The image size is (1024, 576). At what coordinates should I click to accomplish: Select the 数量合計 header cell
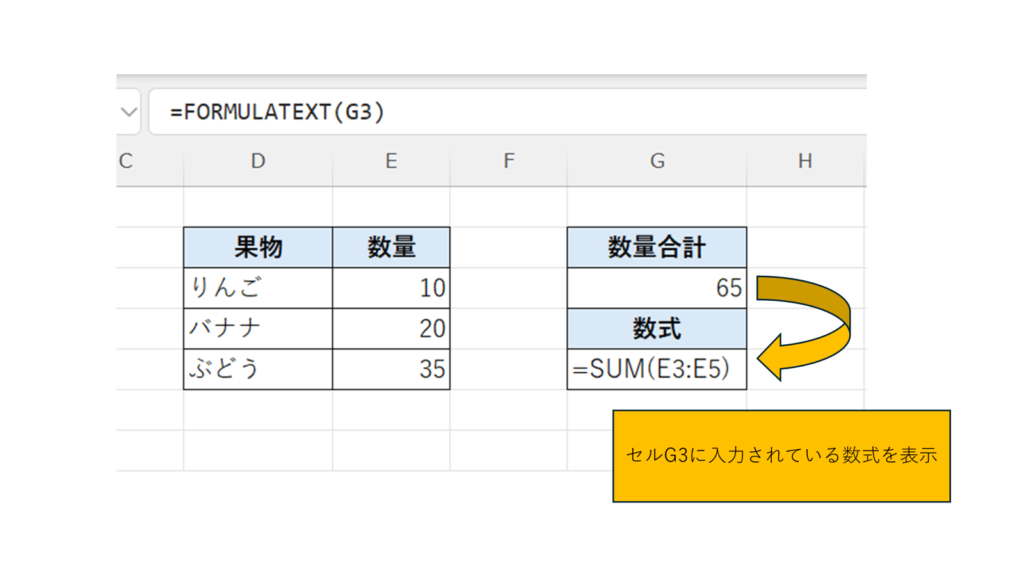tap(656, 248)
